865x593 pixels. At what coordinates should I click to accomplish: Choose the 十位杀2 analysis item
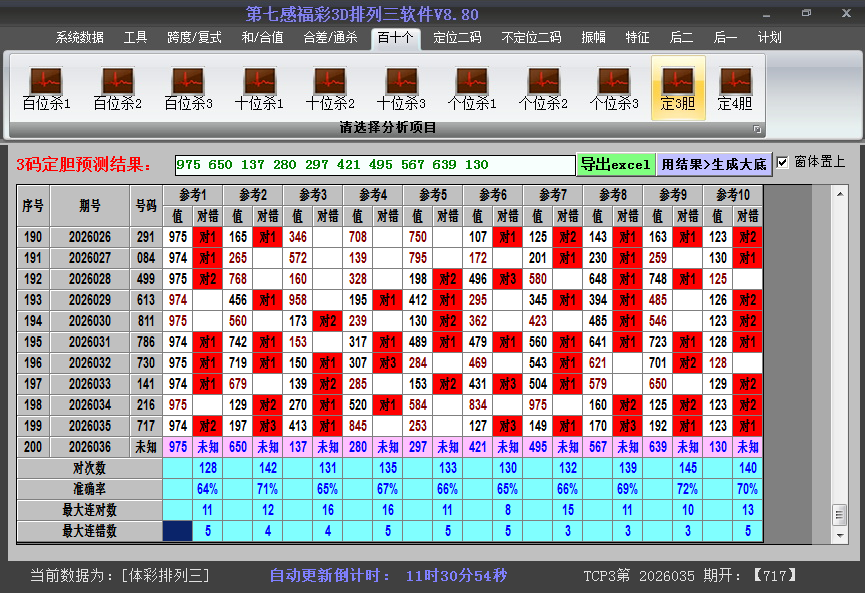tap(330, 88)
